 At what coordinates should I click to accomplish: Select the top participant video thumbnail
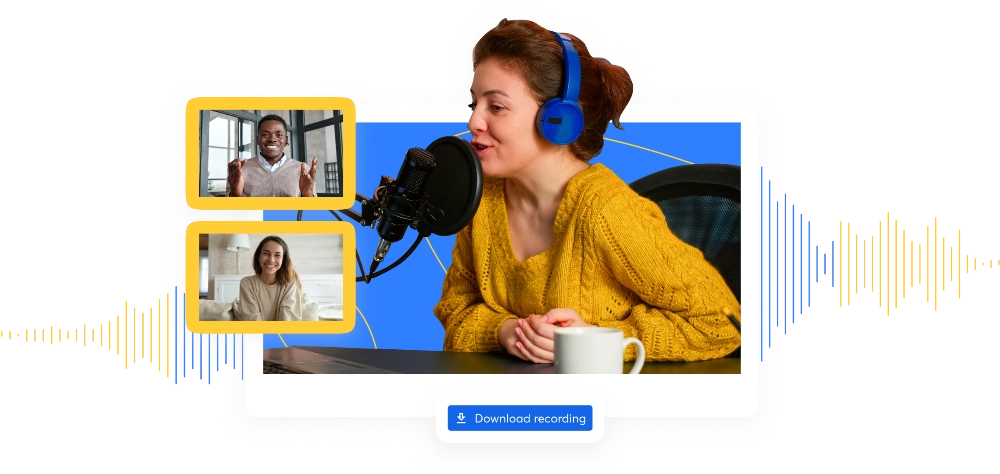(x=270, y=153)
